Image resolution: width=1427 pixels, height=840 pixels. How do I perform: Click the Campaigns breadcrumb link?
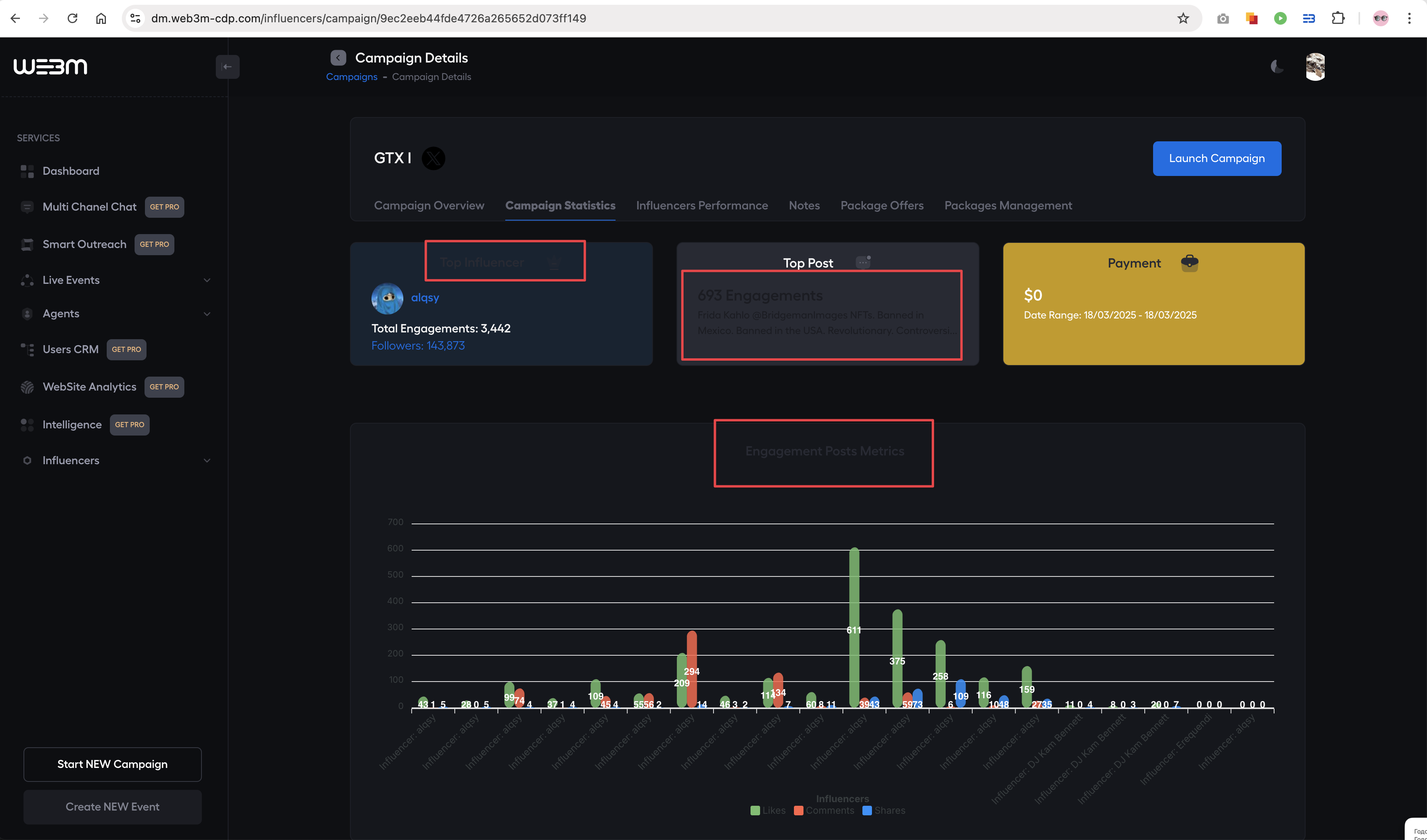coord(351,77)
